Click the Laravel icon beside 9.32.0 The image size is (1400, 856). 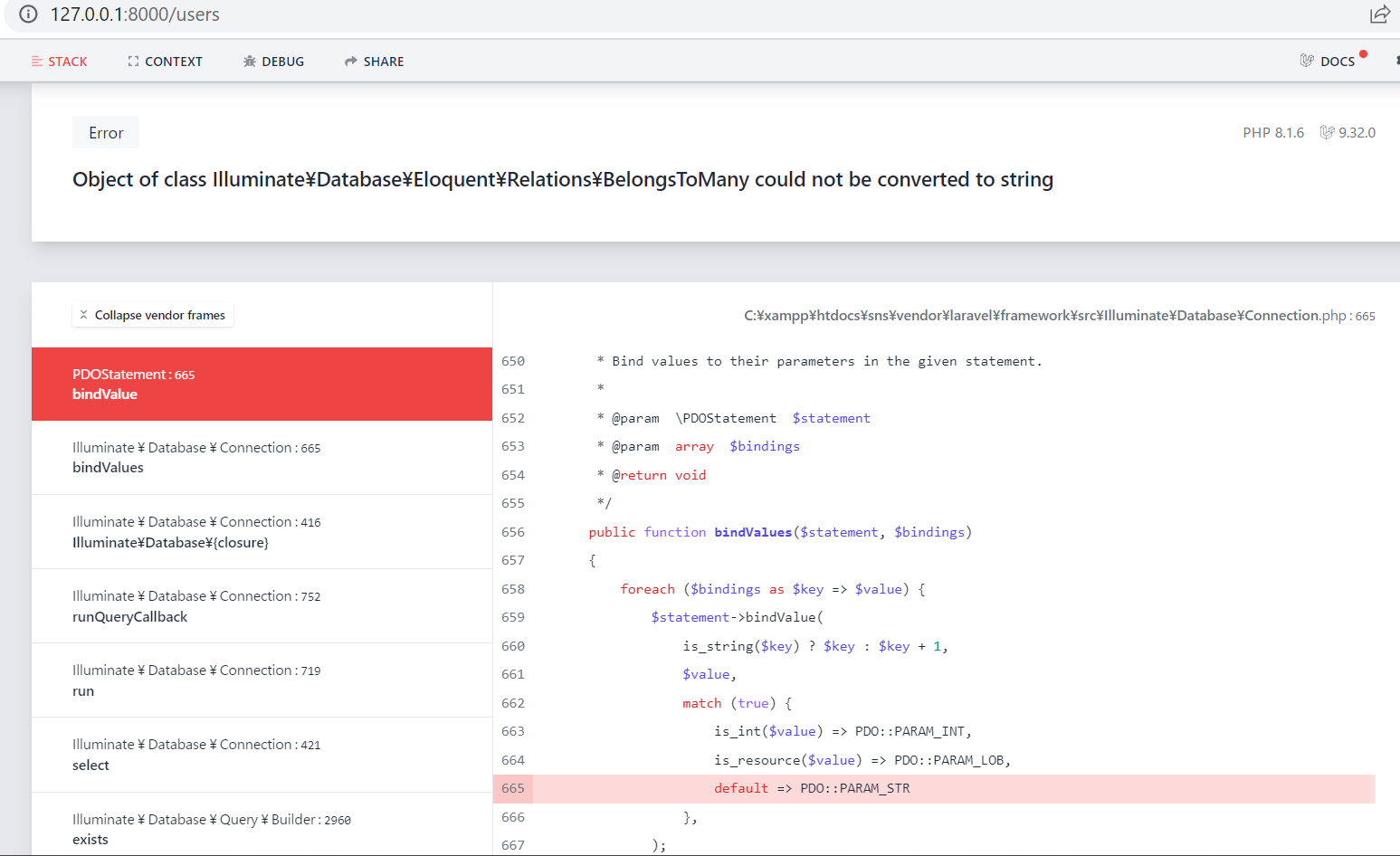click(x=1327, y=132)
